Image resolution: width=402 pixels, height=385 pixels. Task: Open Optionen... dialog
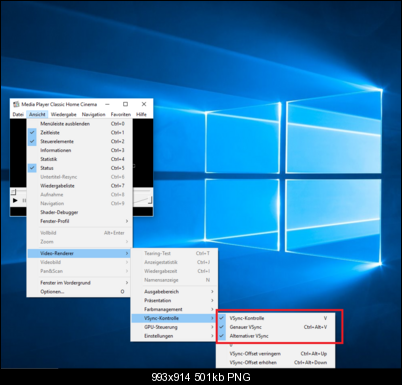click(x=80, y=292)
